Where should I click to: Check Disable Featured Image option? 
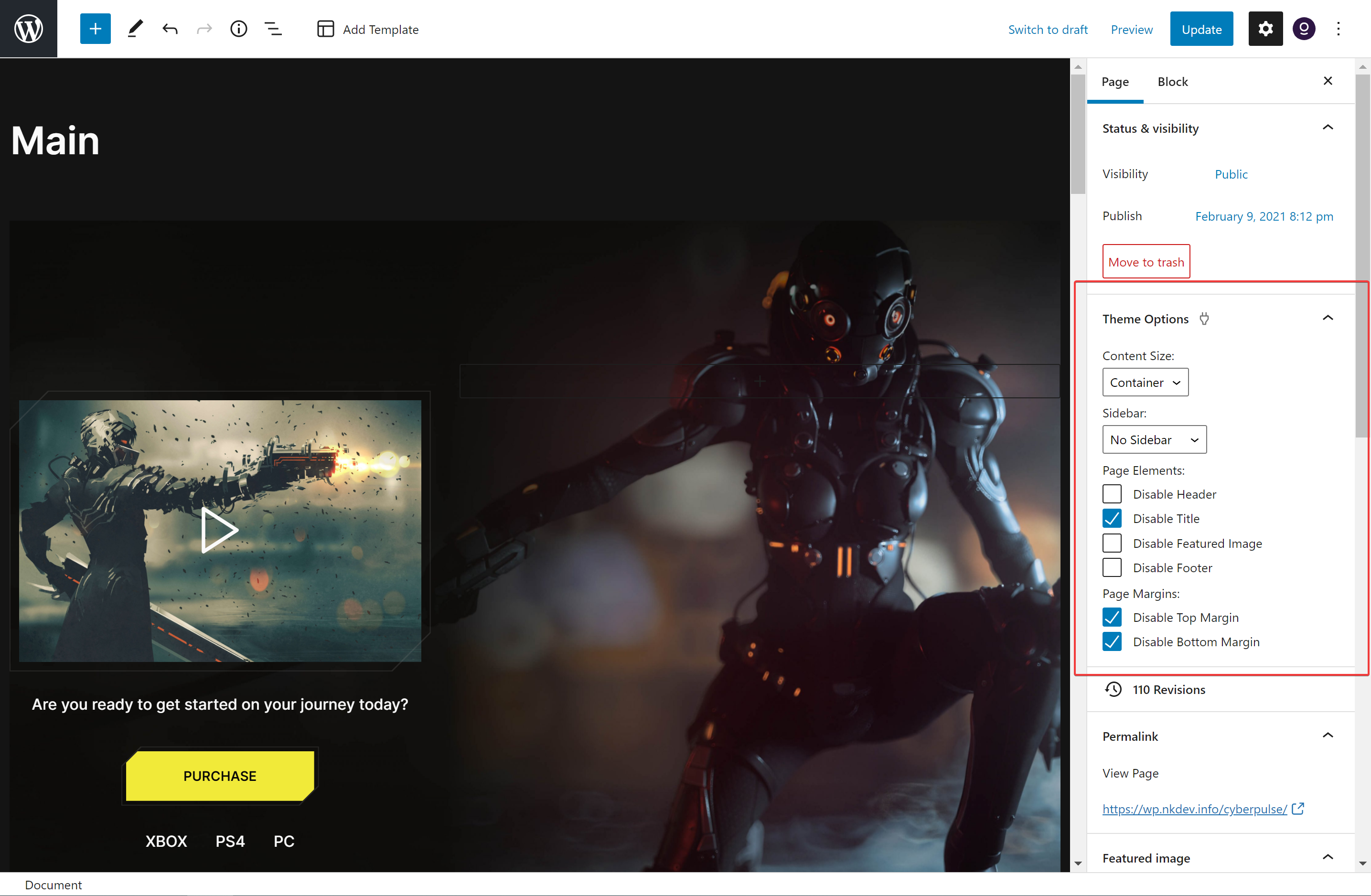(x=1112, y=543)
